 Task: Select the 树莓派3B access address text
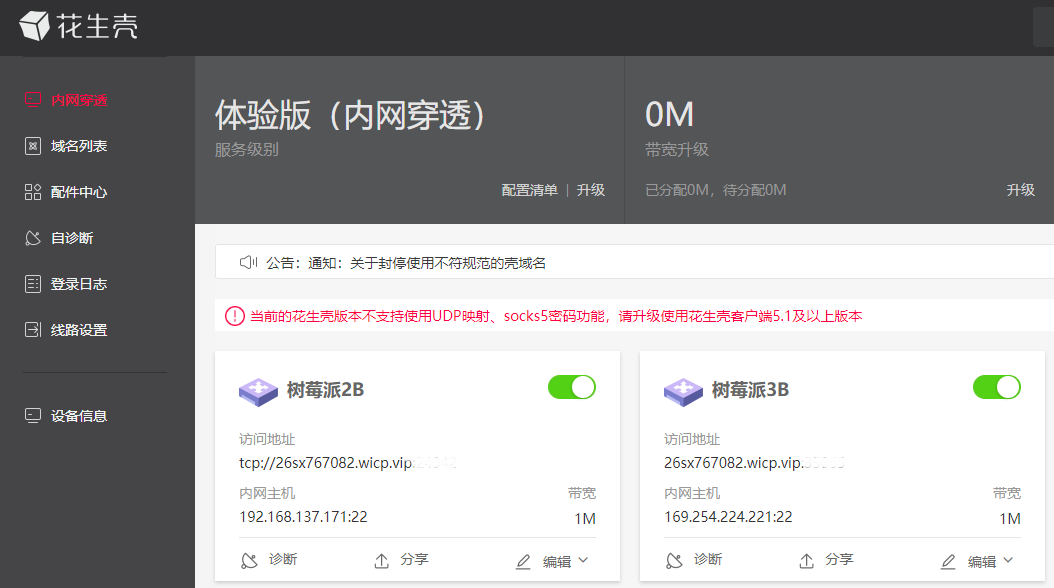[754, 463]
